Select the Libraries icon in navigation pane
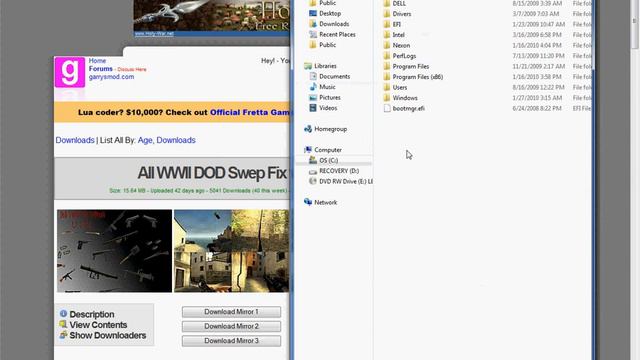 tap(308, 66)
